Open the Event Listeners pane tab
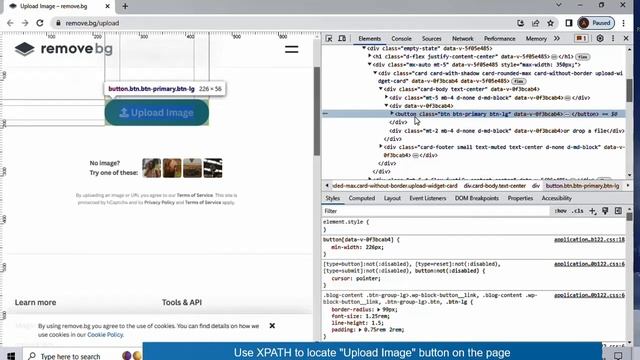 pyautogui.click(x=428, y=198)
